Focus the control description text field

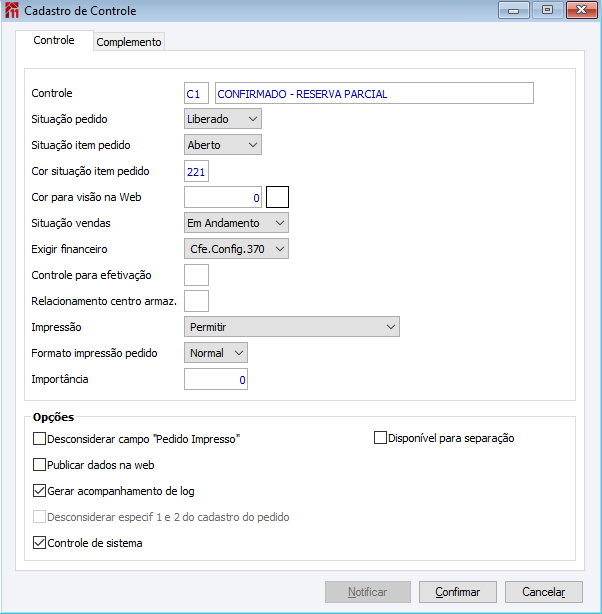(x=374, y=93)
